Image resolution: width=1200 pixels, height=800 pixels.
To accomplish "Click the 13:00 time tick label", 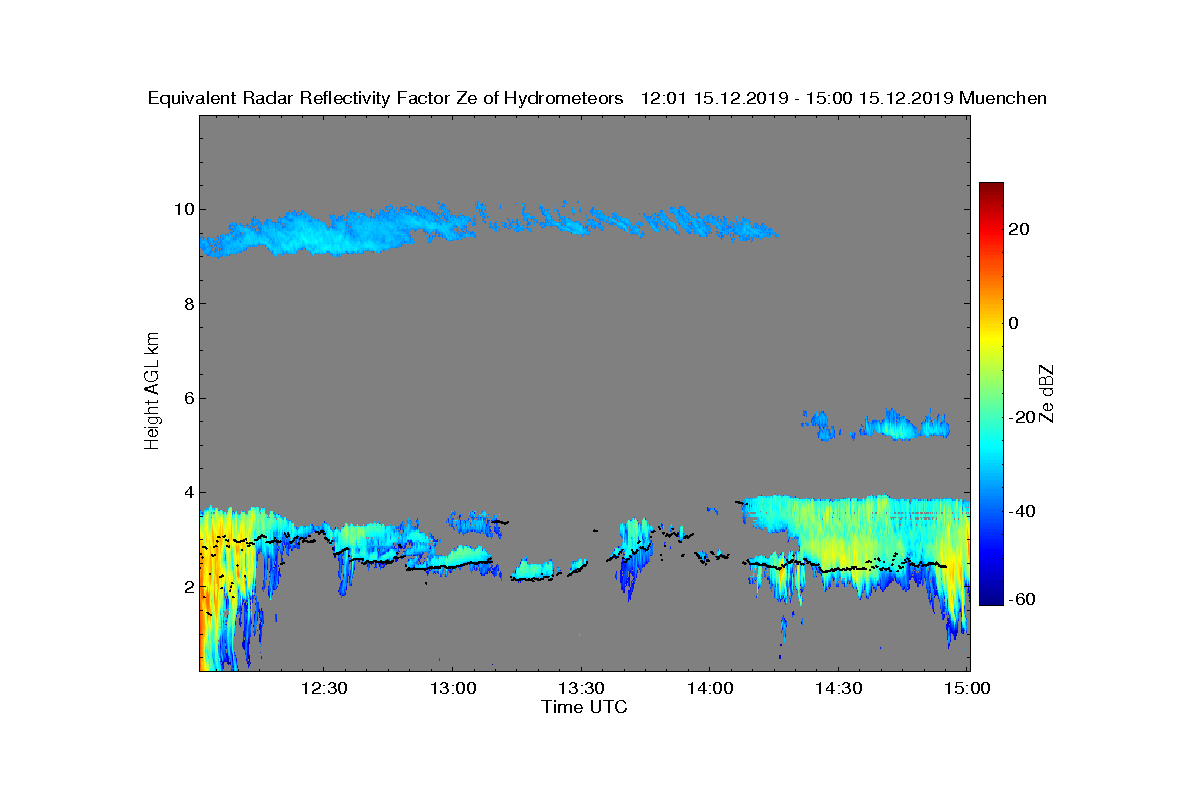I will tap(451, 688).
